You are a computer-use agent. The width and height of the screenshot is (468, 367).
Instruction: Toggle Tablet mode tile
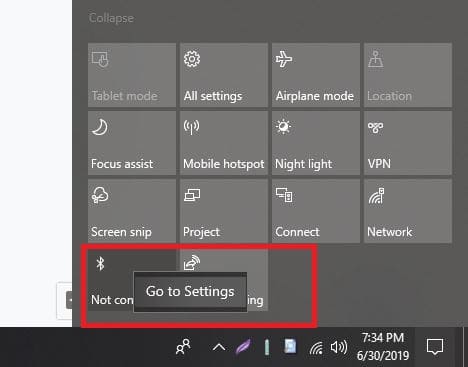coord(132,75)
